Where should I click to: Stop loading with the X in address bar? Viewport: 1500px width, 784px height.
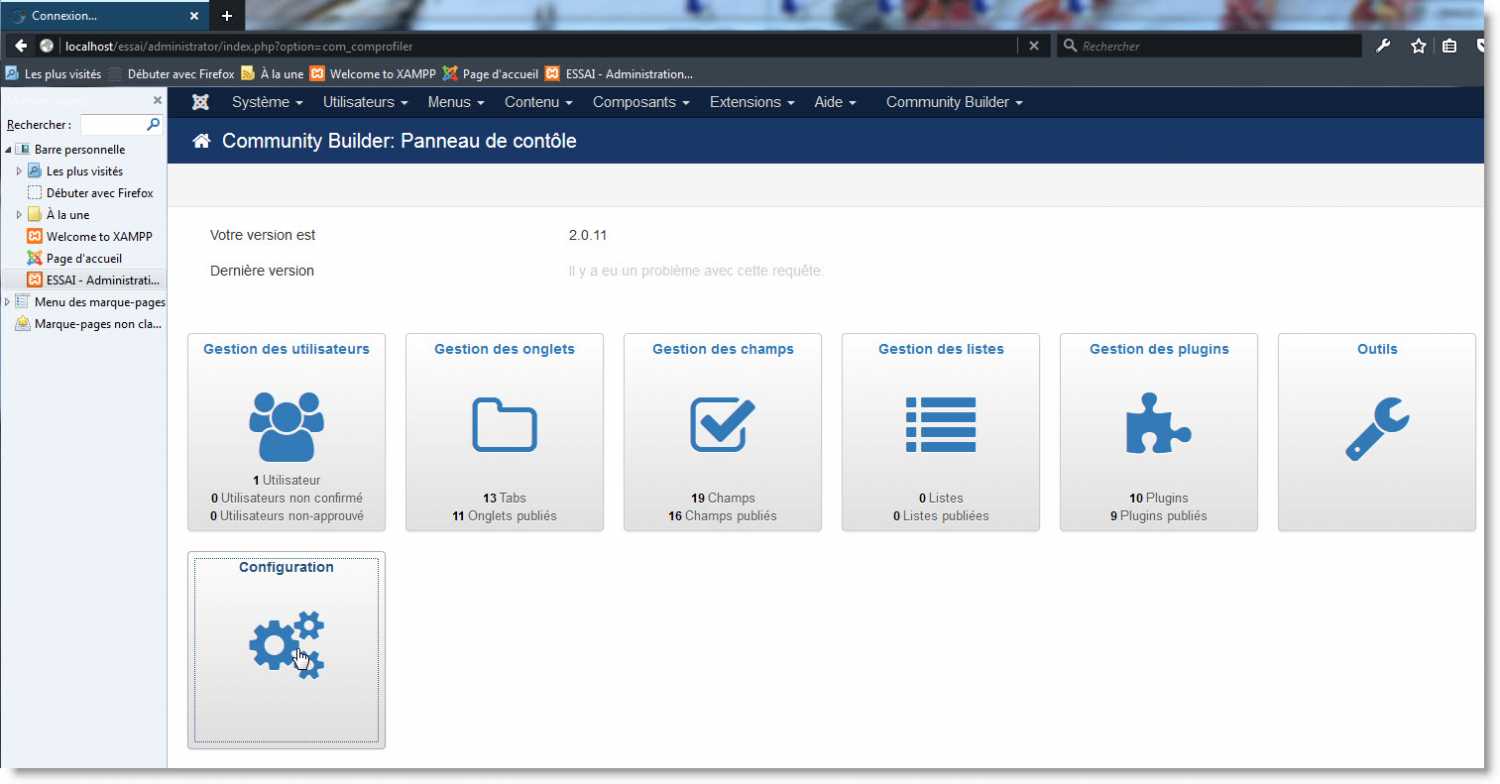click(1034, 46)
